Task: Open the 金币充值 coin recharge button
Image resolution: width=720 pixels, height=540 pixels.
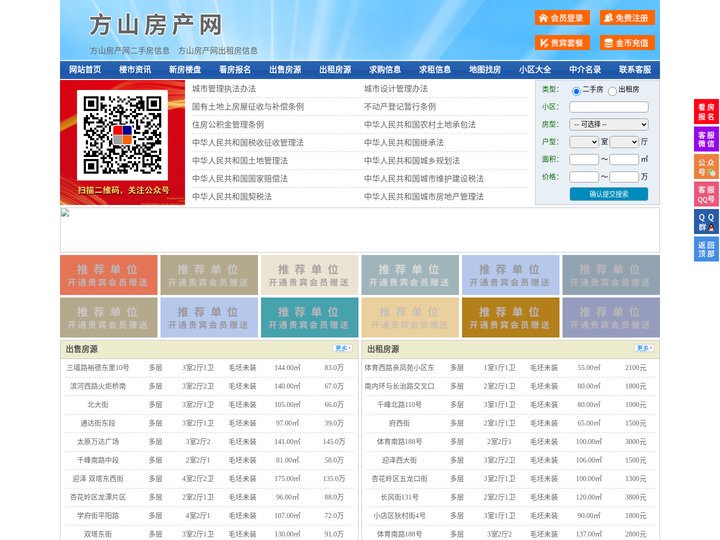Action: click(627, 43)
